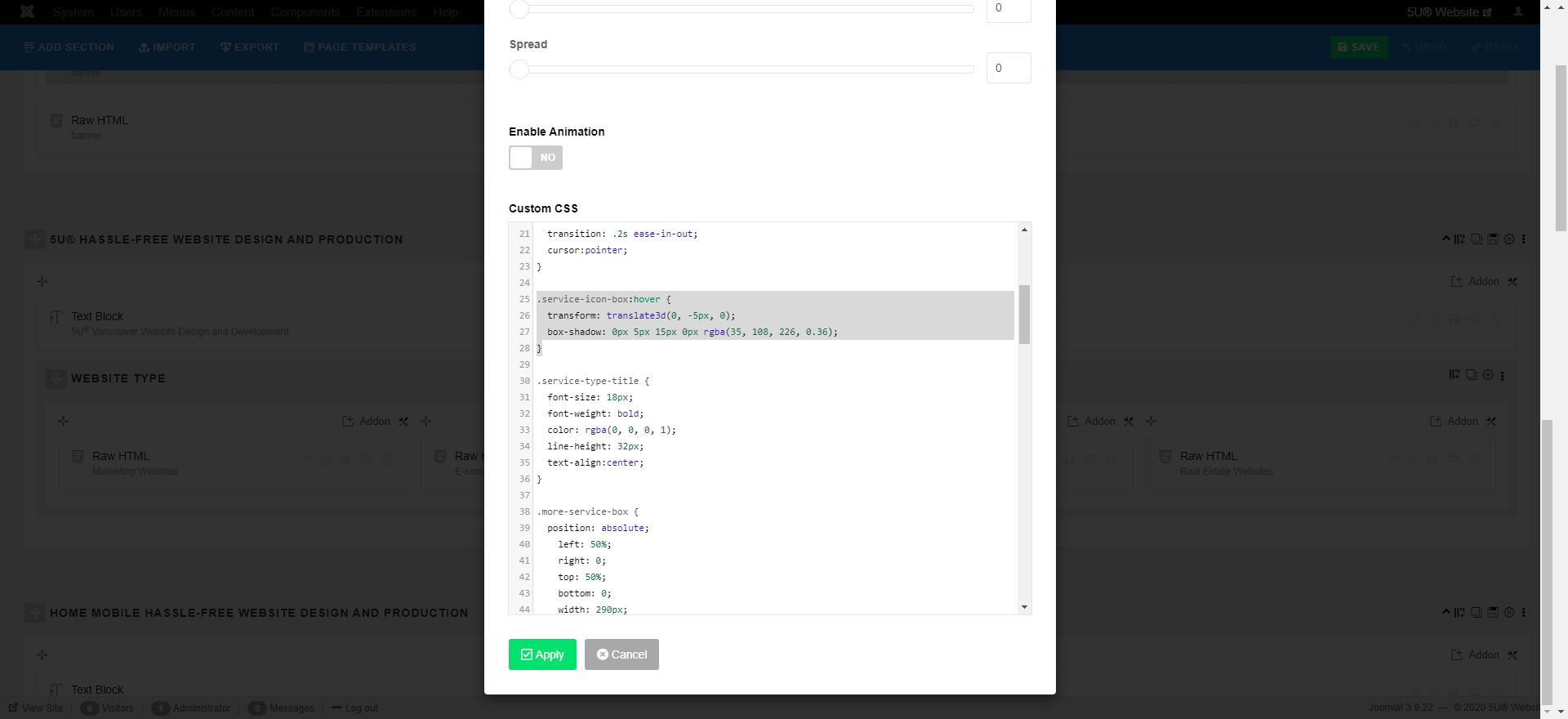The width and height of the screenshot is (1568, 719).
Task: Open the 5U® Website link in top bar
Action: (x=1449, y=12)
